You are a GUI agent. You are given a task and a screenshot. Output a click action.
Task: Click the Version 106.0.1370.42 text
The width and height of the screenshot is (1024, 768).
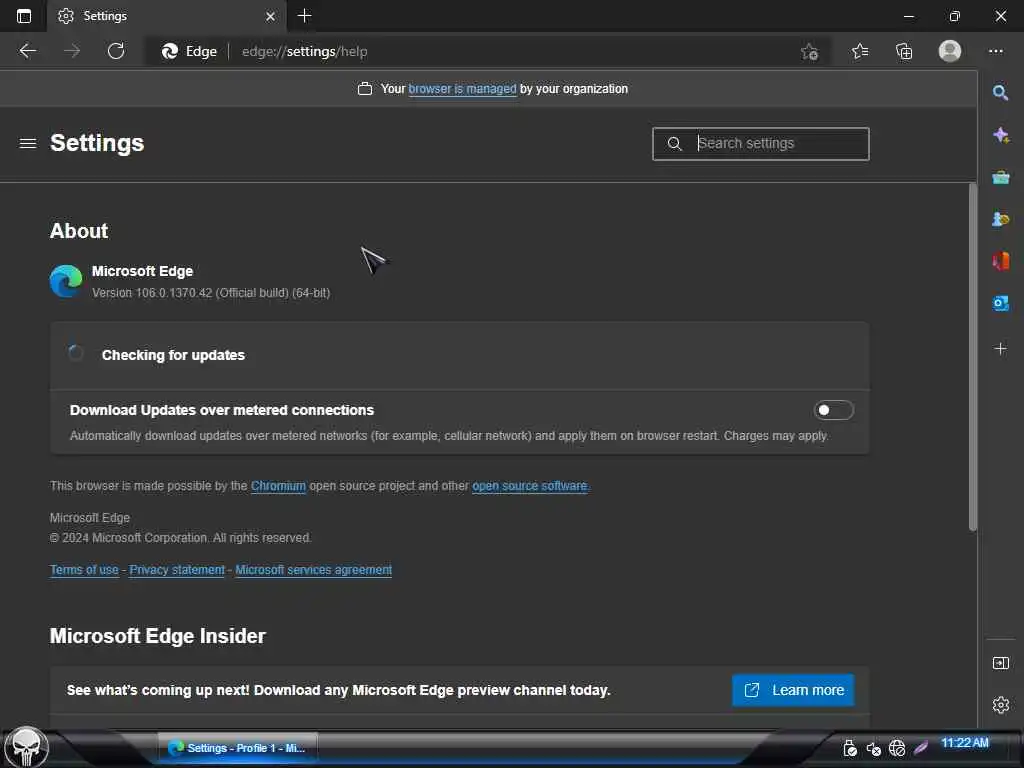click(210, 293)
